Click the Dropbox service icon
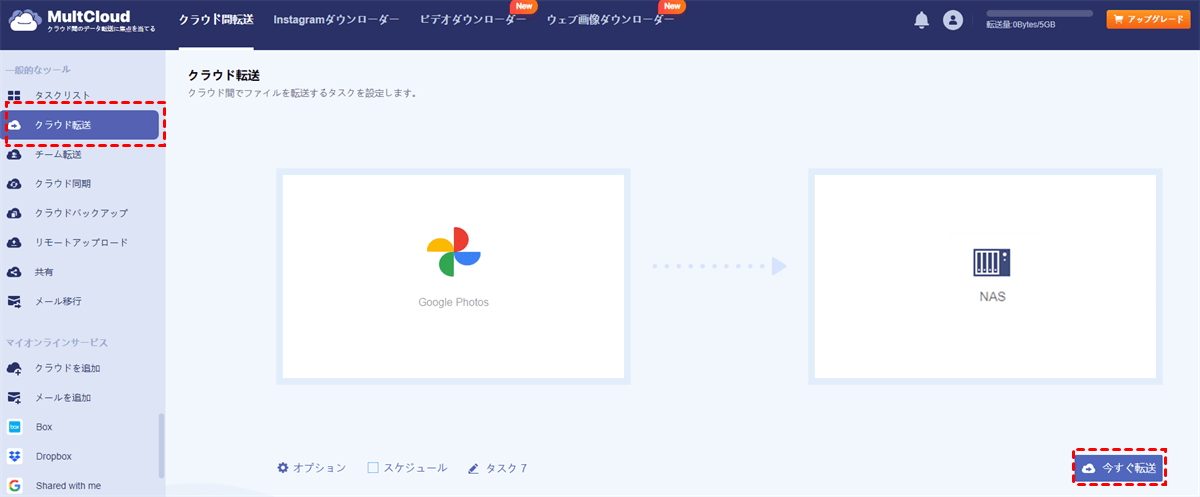The height and width of the screenshot is (497, 1200). point(15,456)
